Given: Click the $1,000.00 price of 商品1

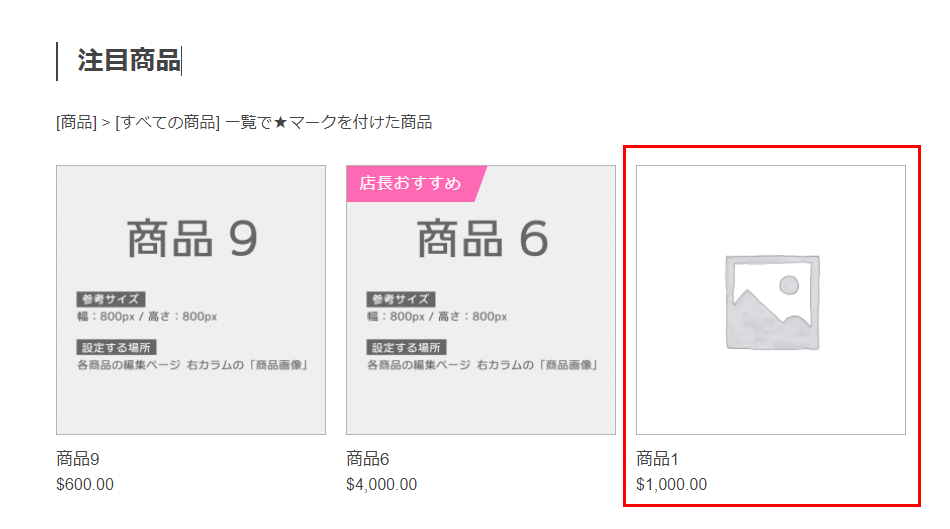Looking at the screenshot, I should (671, 484).
